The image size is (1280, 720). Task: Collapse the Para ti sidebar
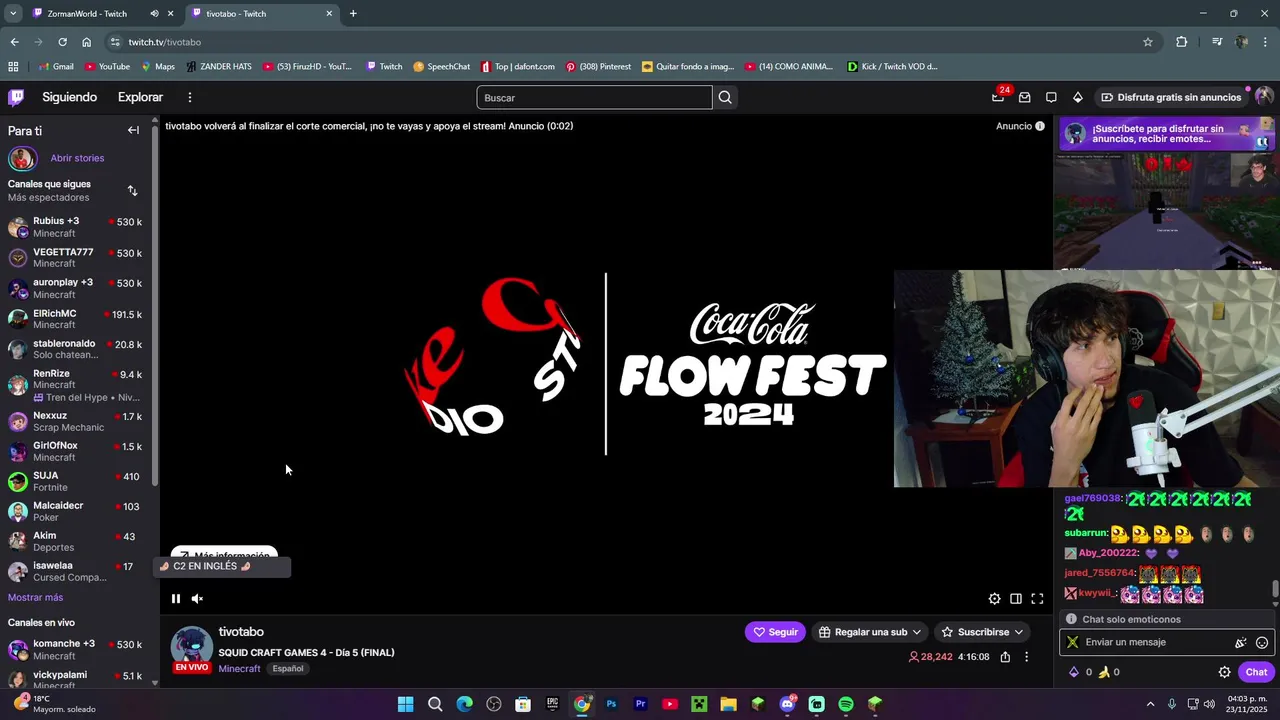point(133,130)
